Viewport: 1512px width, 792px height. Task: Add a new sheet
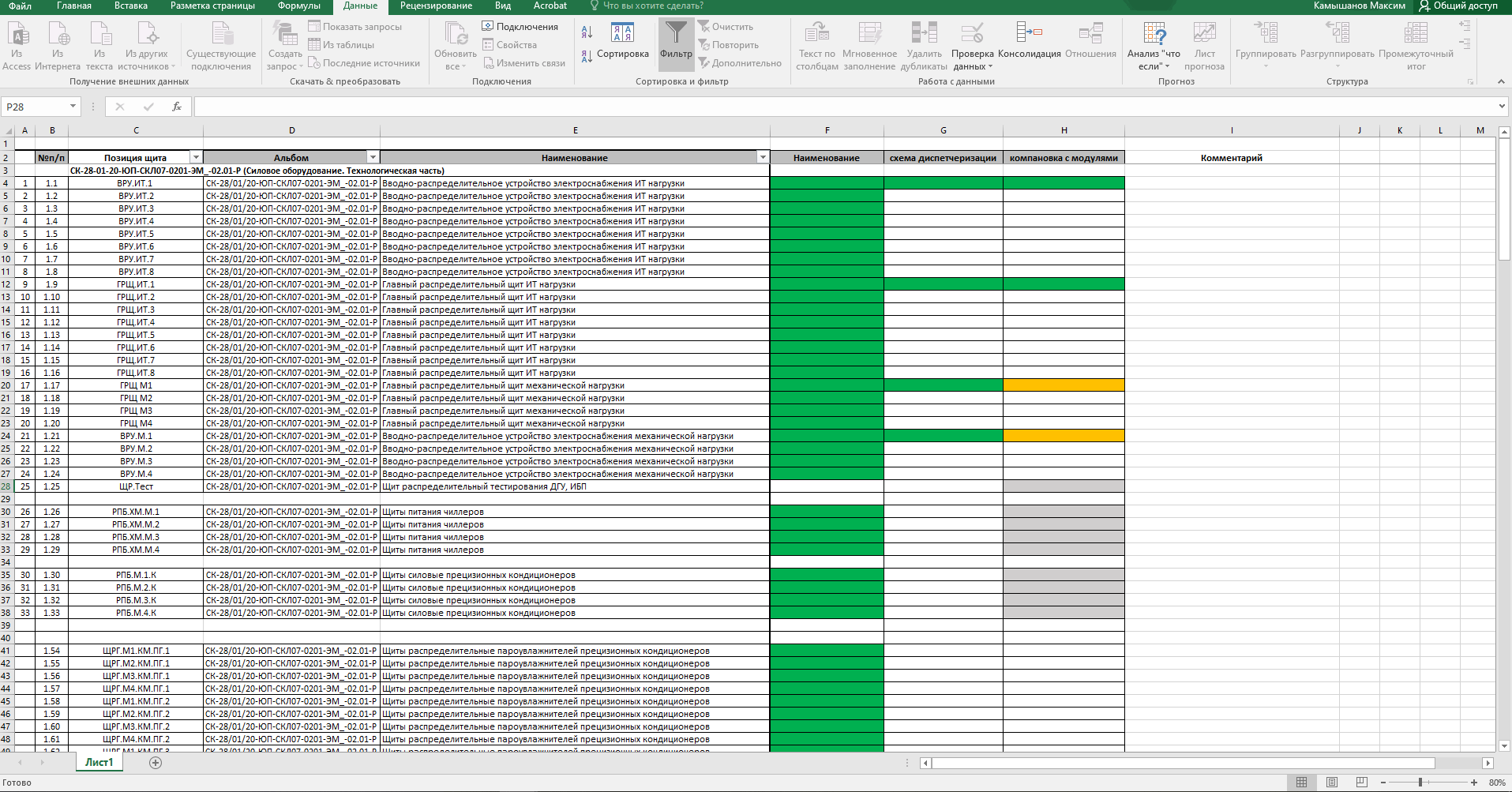tap(156, 763)
